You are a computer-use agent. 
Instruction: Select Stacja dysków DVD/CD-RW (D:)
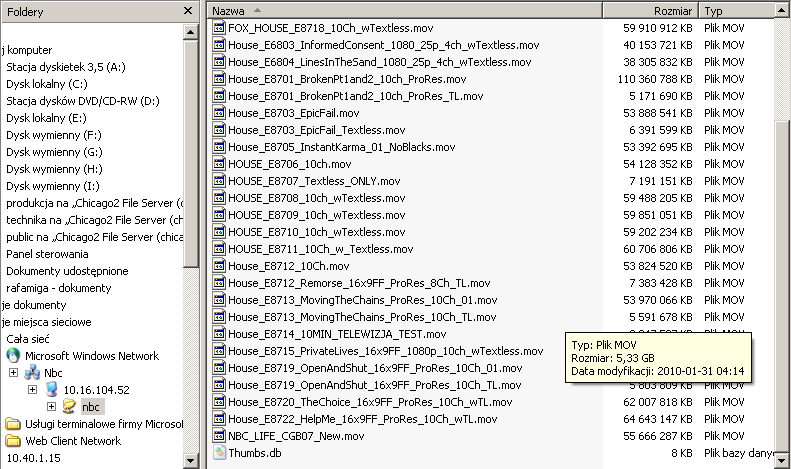(x=81, y=101)
